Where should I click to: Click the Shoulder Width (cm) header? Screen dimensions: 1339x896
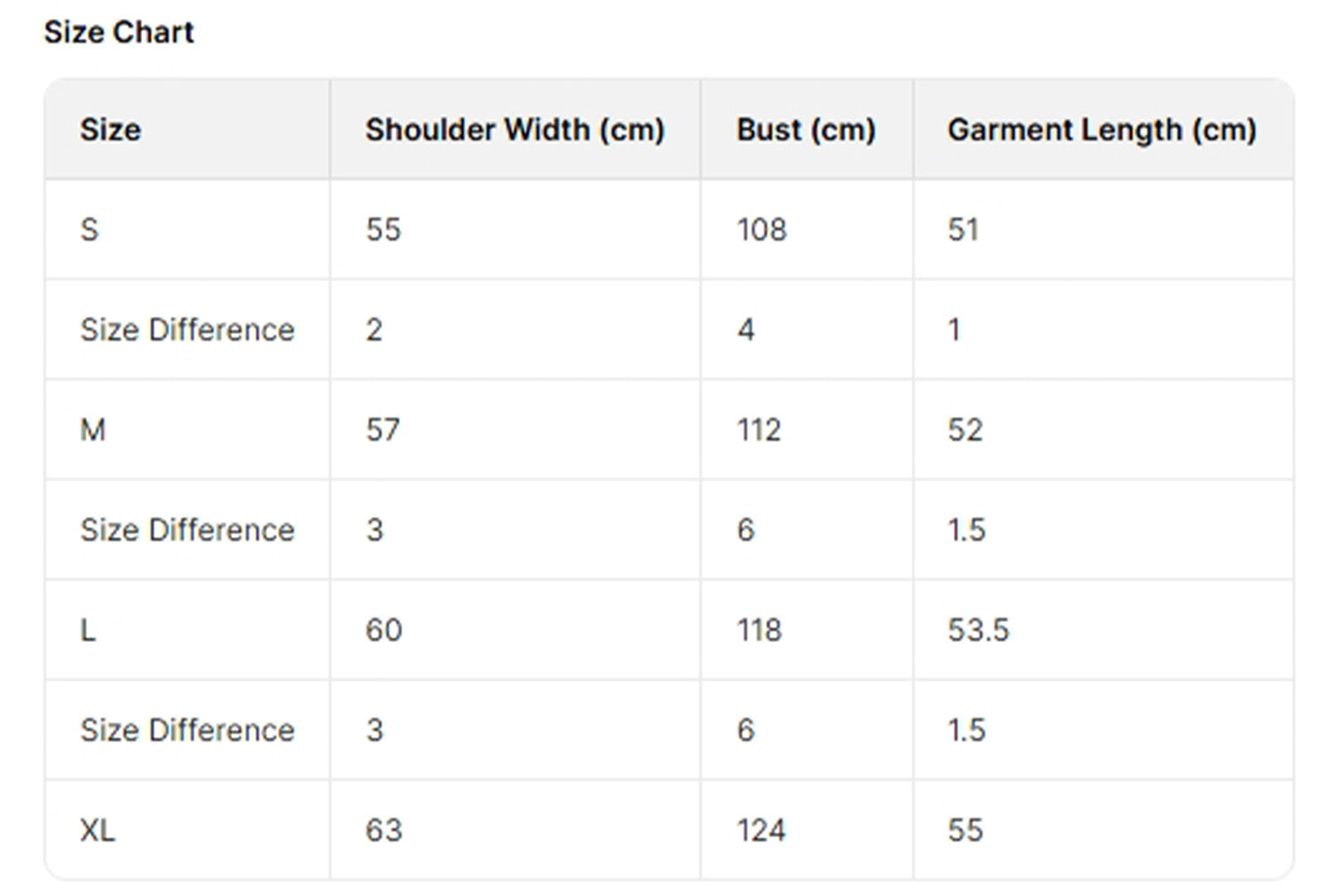tap(514, 129)
